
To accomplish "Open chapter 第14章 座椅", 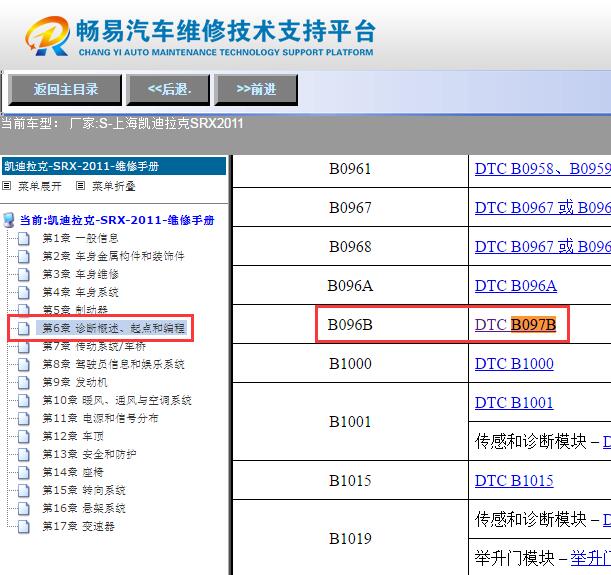I will tap(73, 472).
